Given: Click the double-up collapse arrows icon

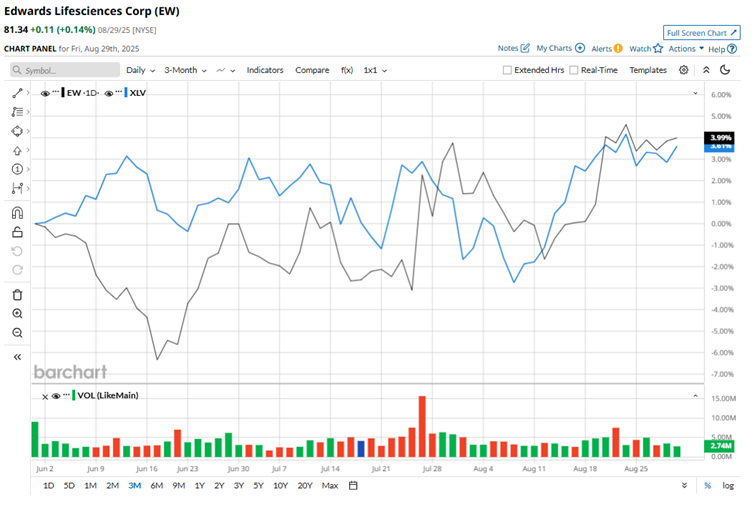Looking at the screenshot, I should pos(706,70).
